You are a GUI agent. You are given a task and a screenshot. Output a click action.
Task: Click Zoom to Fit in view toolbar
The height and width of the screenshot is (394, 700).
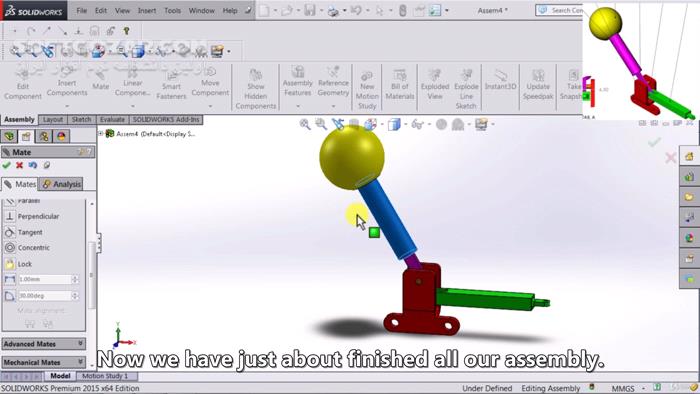pos(305,124)
